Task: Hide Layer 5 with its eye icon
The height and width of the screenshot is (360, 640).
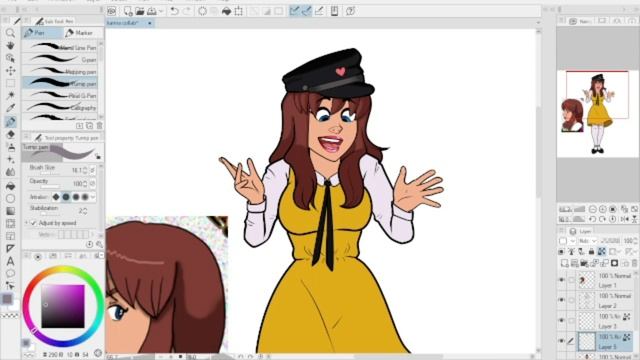Action: point(562,341)
